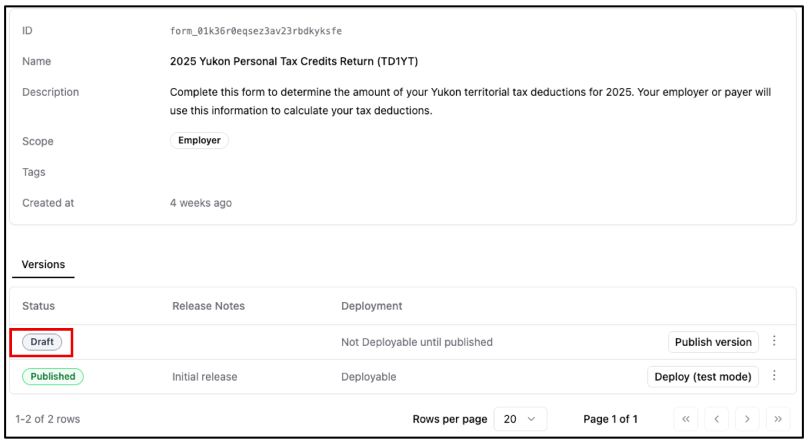This screenshot has height=442, width=807.
Task: Click the Deployment column header
Action: coord(371,306)
